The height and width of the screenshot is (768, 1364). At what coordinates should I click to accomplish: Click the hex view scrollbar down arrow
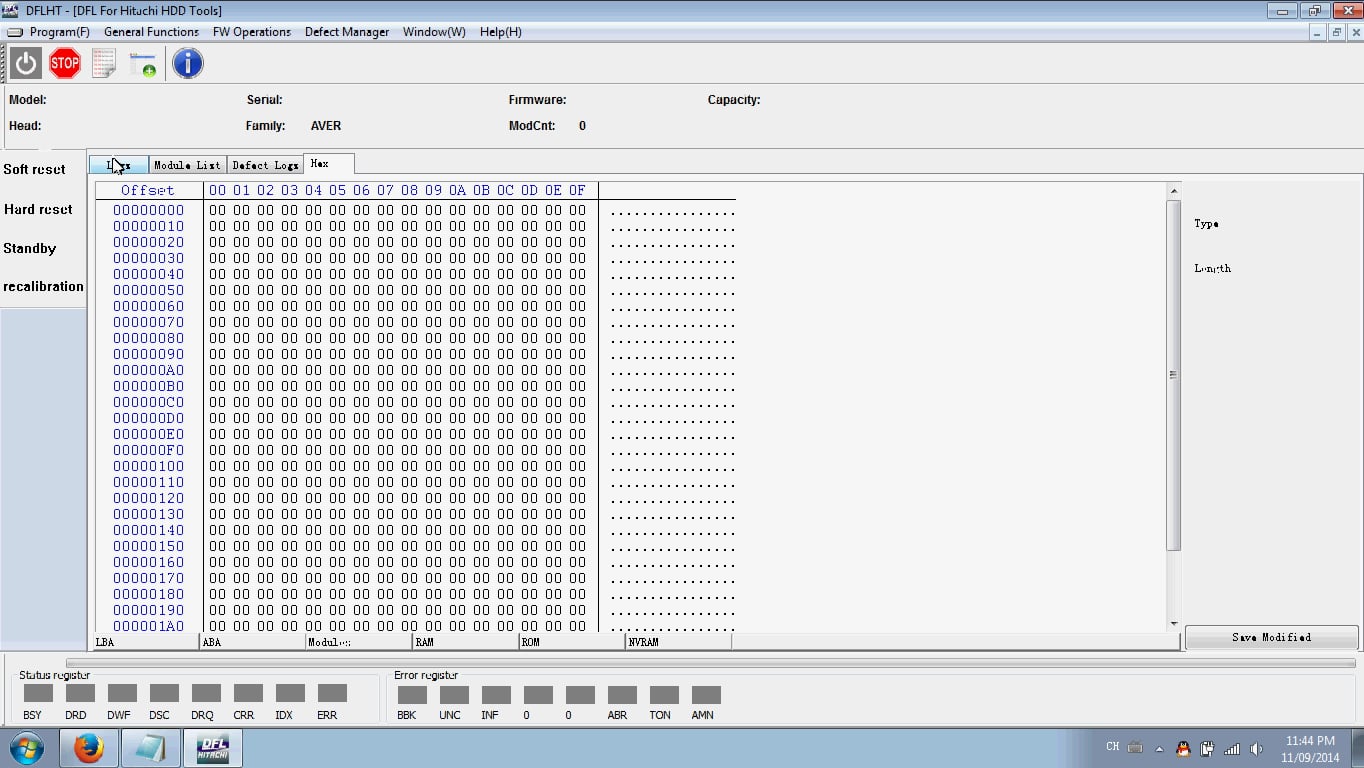click(x=1174, y=624)
